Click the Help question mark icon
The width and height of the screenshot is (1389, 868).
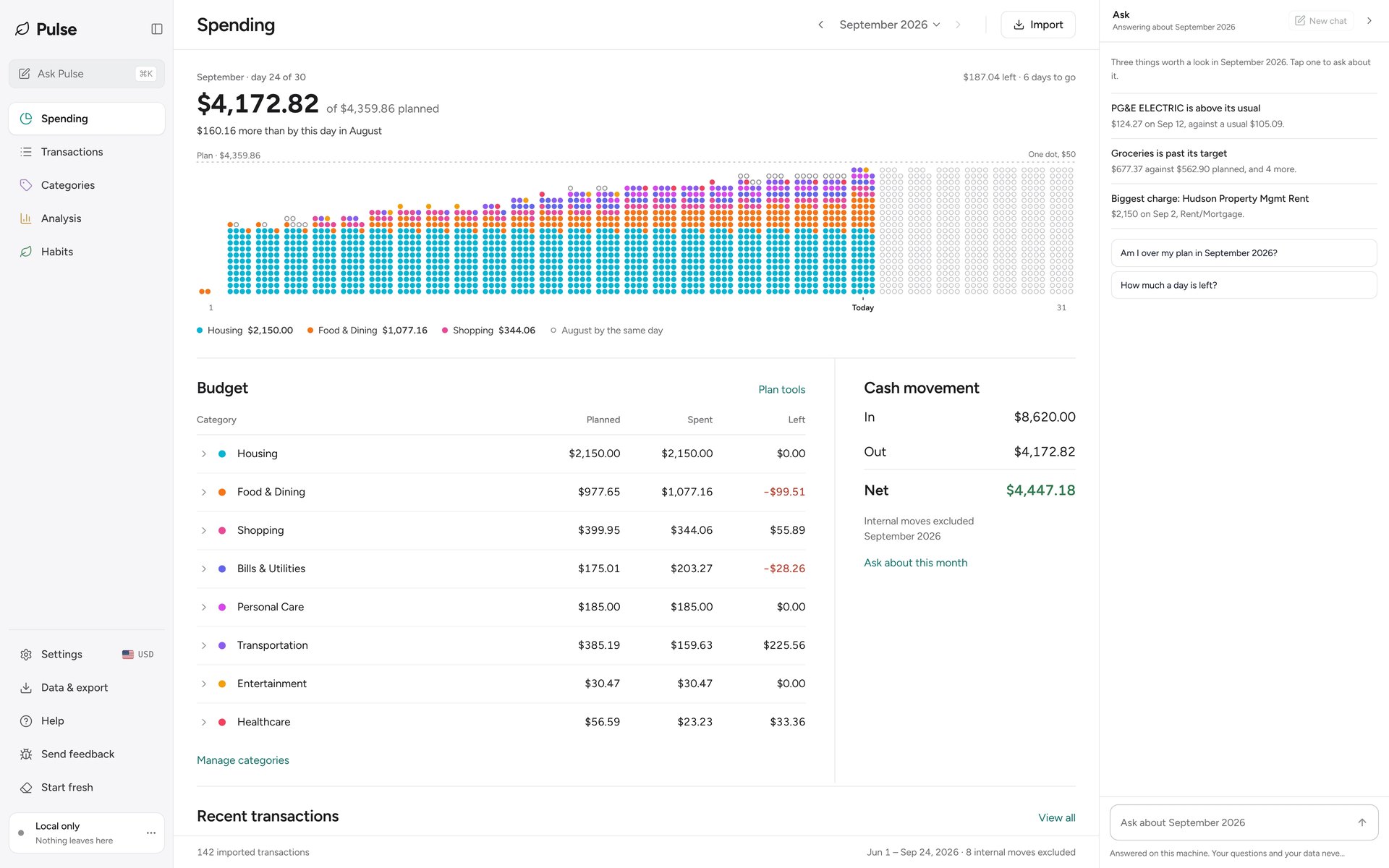coord(26,721)
